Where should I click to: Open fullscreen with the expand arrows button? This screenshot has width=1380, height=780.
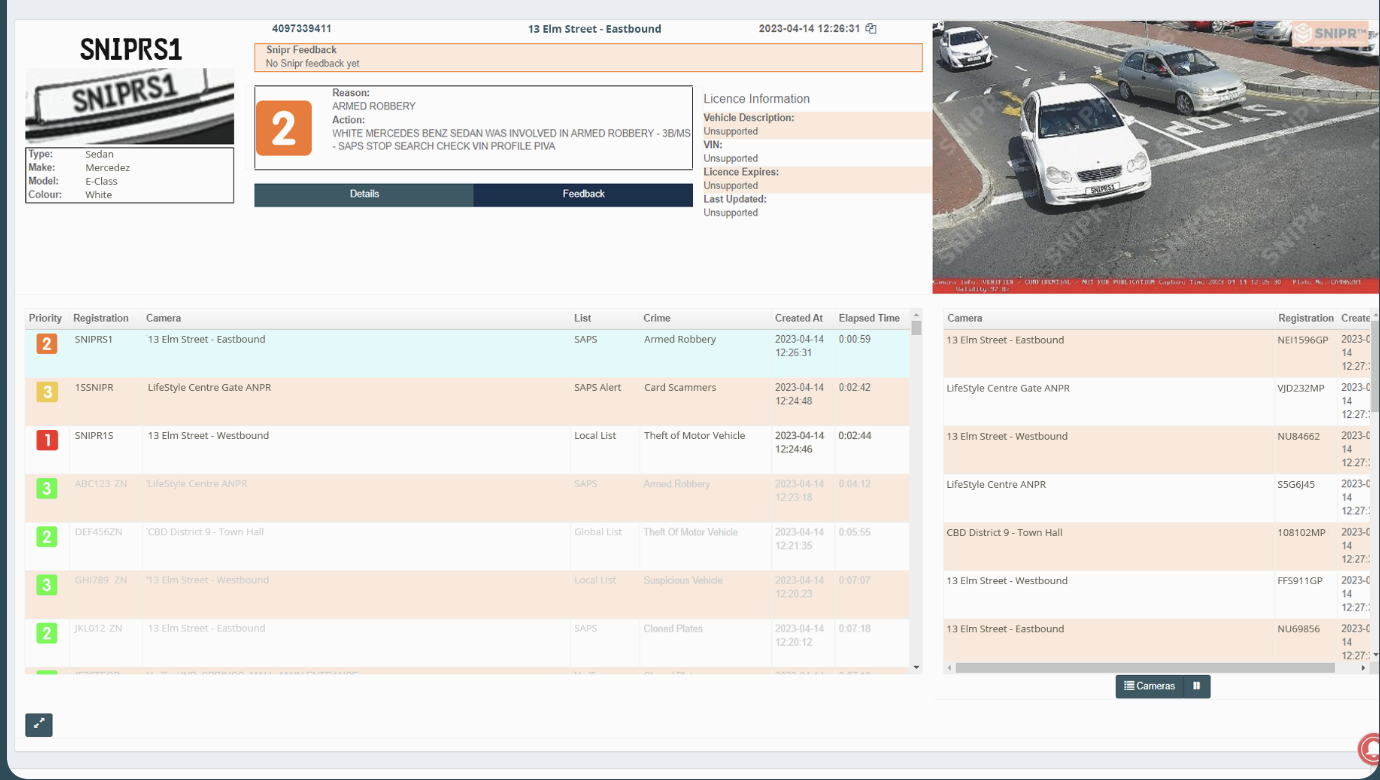tap(39, 725)
